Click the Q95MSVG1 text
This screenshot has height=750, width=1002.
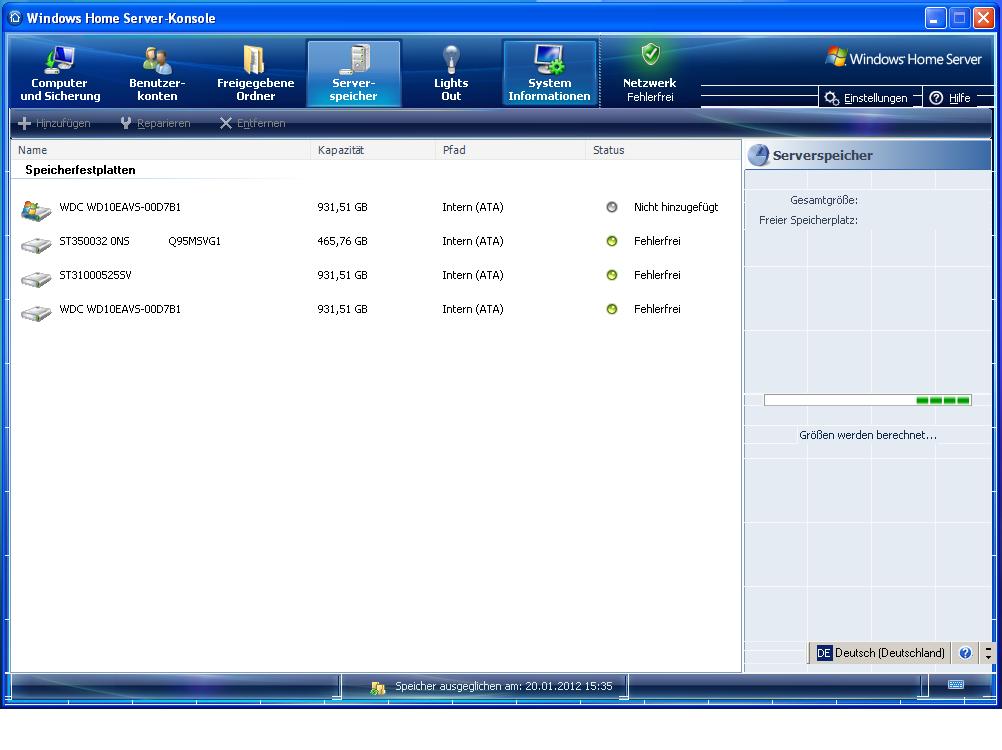click(194, 241)
